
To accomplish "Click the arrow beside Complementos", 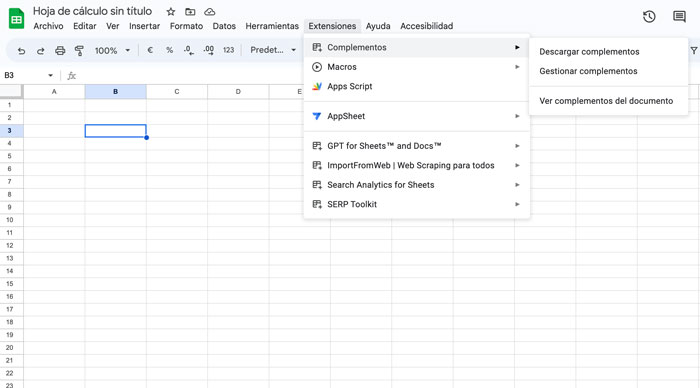I will 517,47.
